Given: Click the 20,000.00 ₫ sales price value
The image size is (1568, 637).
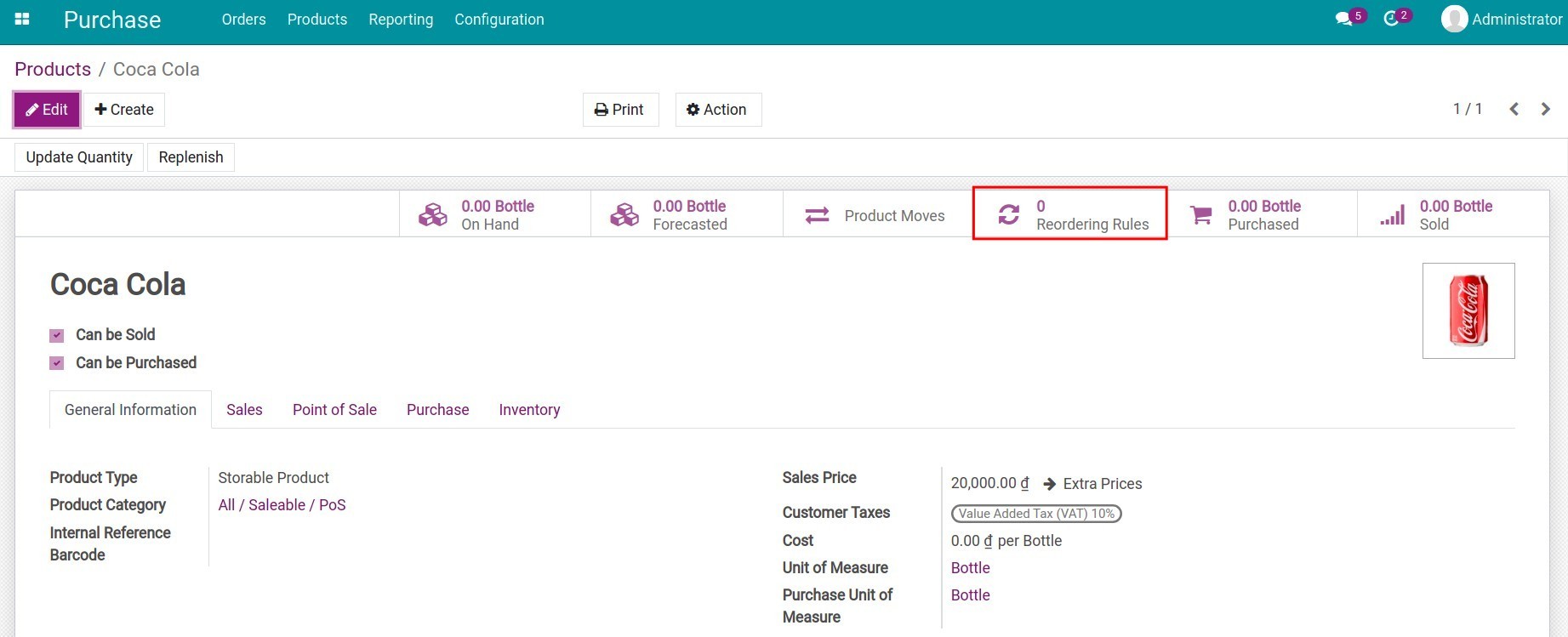Looking at the screenshot, I should pos(989,483).
